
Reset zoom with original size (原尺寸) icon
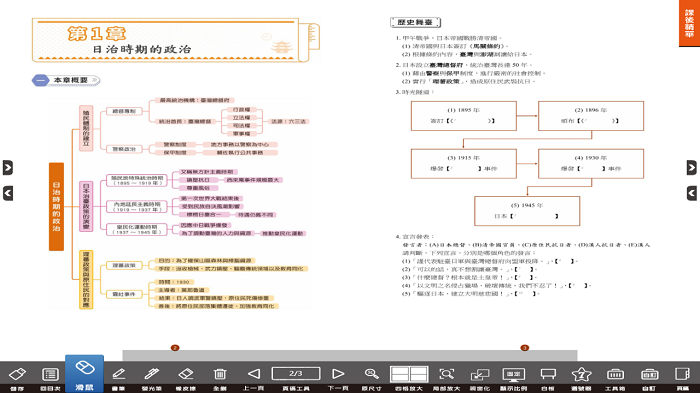click(371, 374)
